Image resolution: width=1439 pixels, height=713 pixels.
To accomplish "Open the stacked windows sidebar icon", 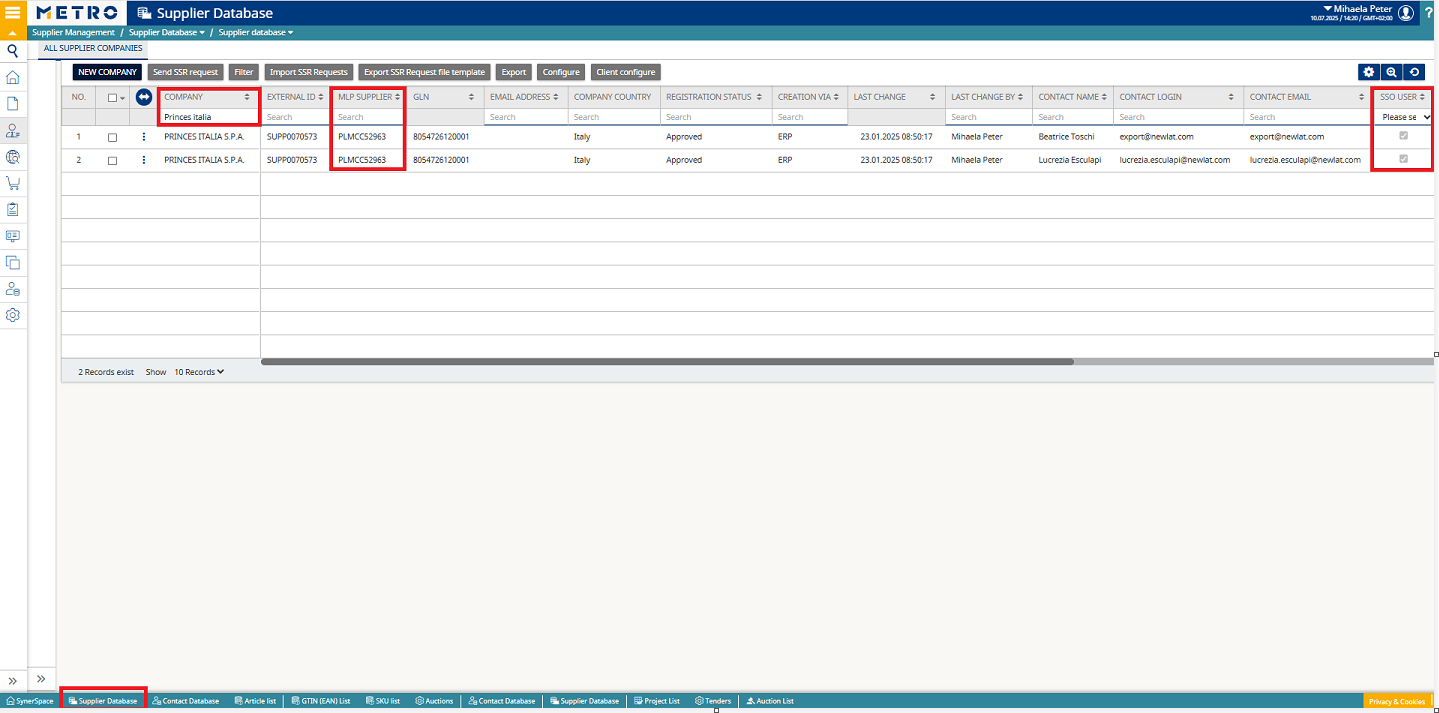I will tap(13, 262).
